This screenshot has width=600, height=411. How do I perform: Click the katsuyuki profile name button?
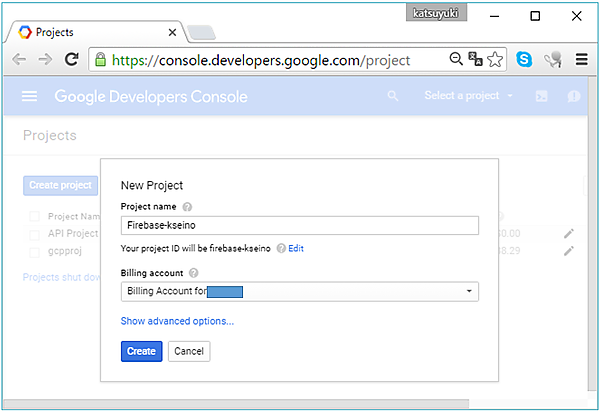pyautogui.click(x=436, y=13)
